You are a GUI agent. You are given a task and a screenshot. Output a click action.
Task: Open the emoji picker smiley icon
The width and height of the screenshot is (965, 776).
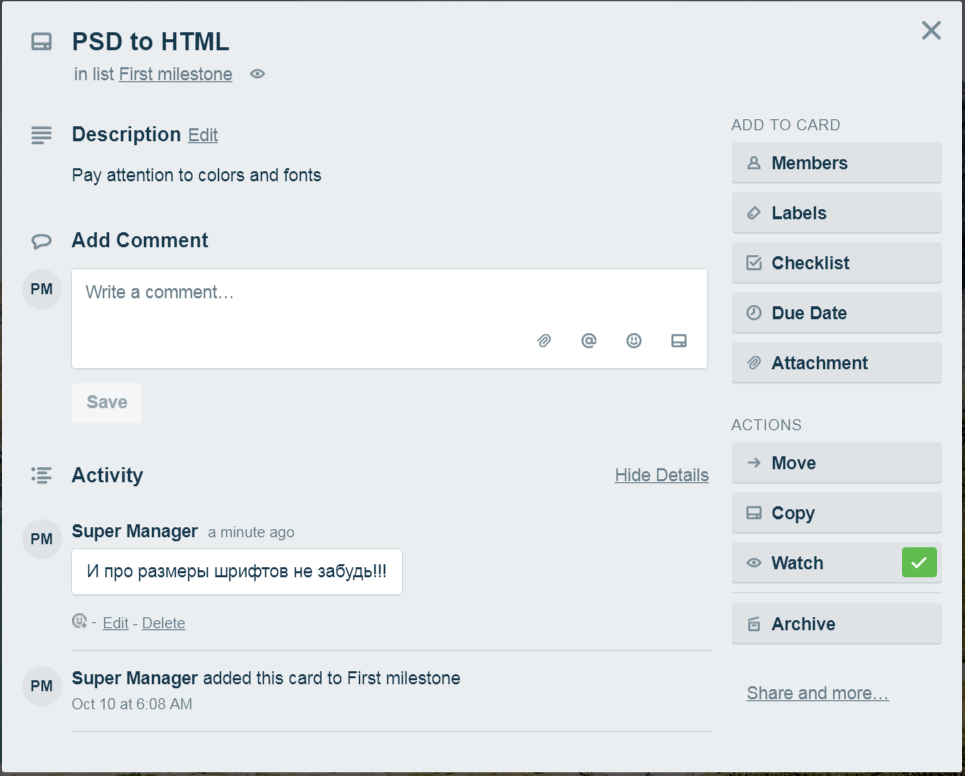[x=634, y=341]
